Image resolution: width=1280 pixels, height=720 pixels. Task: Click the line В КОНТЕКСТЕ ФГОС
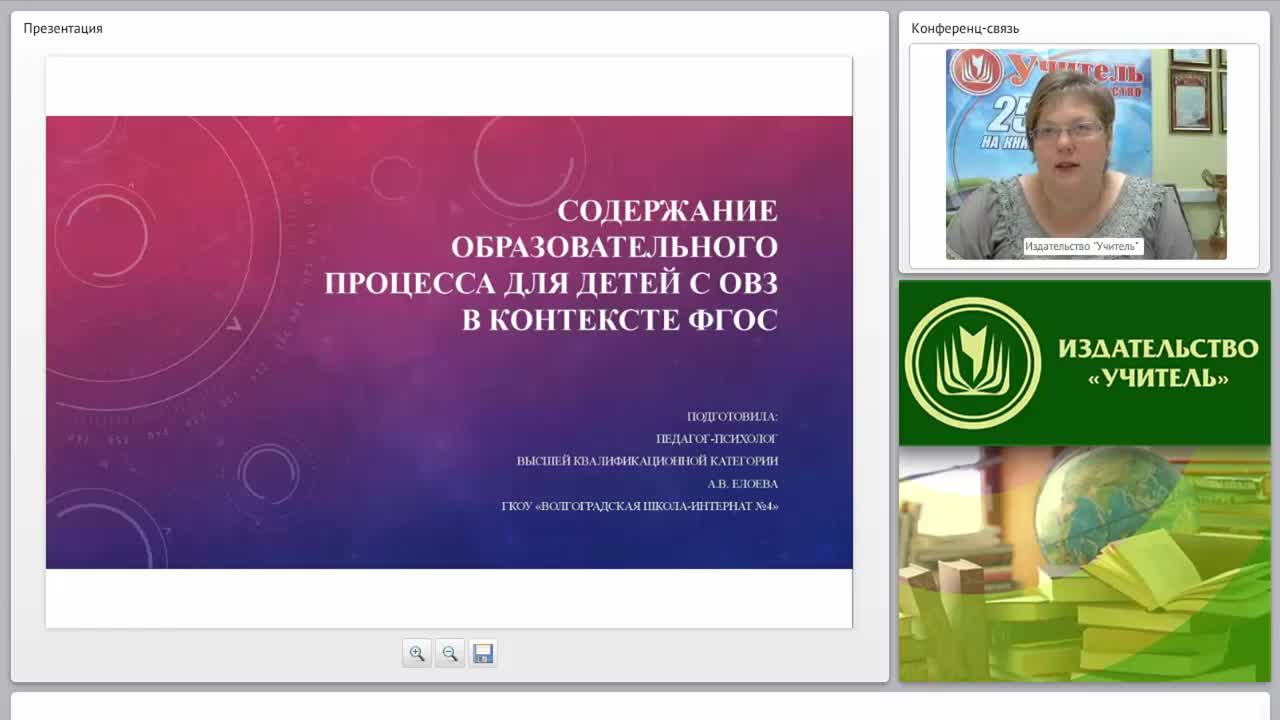(x=620, y=320)
